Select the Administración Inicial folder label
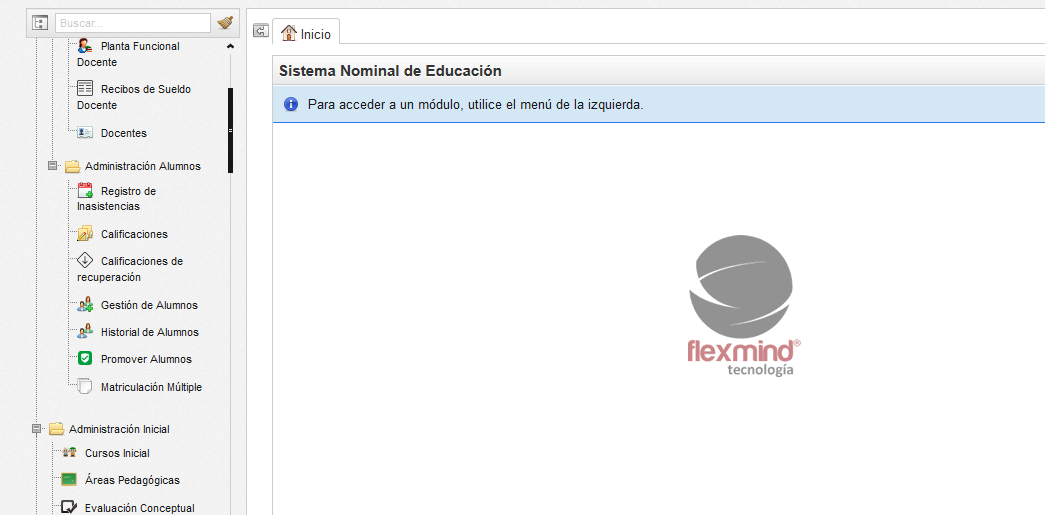 pos(119,429)
